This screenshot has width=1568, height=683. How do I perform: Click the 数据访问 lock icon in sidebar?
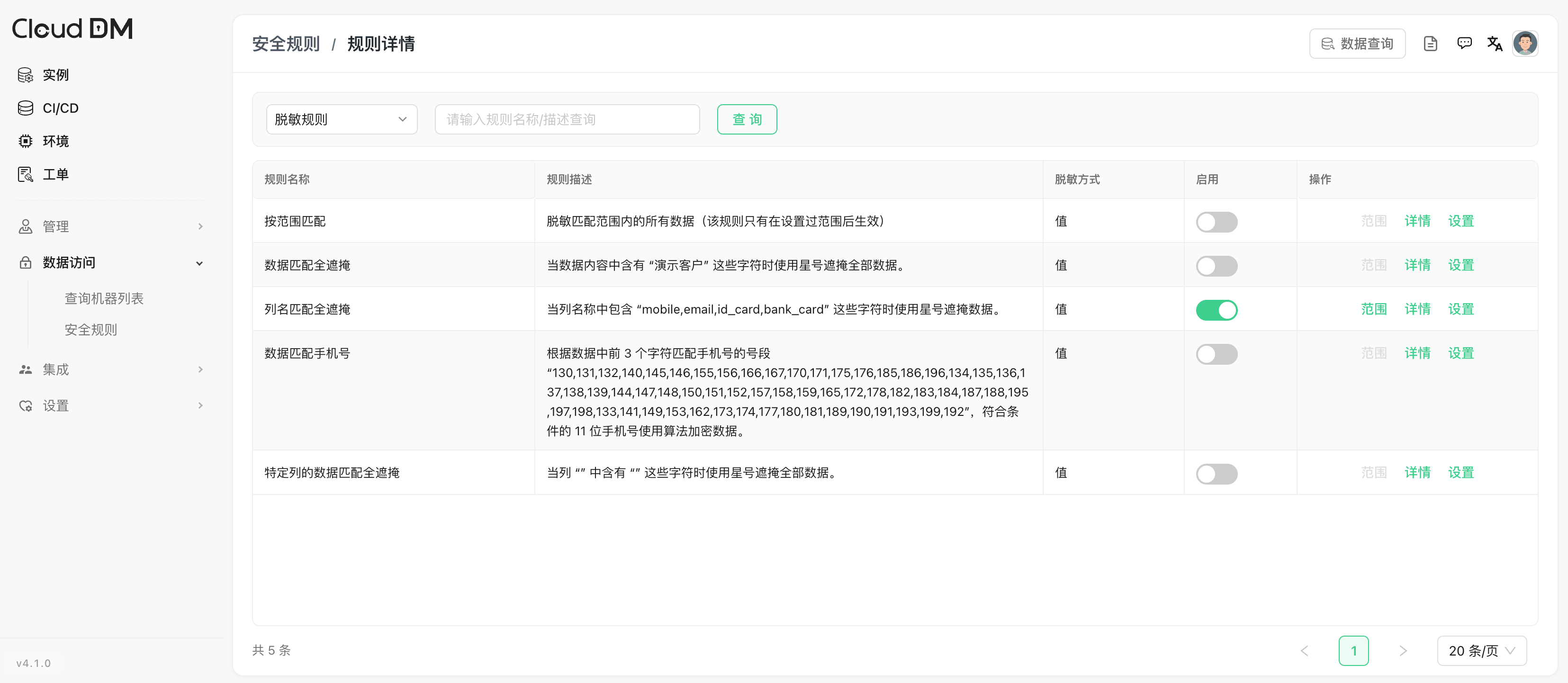[x=25, y=263]
